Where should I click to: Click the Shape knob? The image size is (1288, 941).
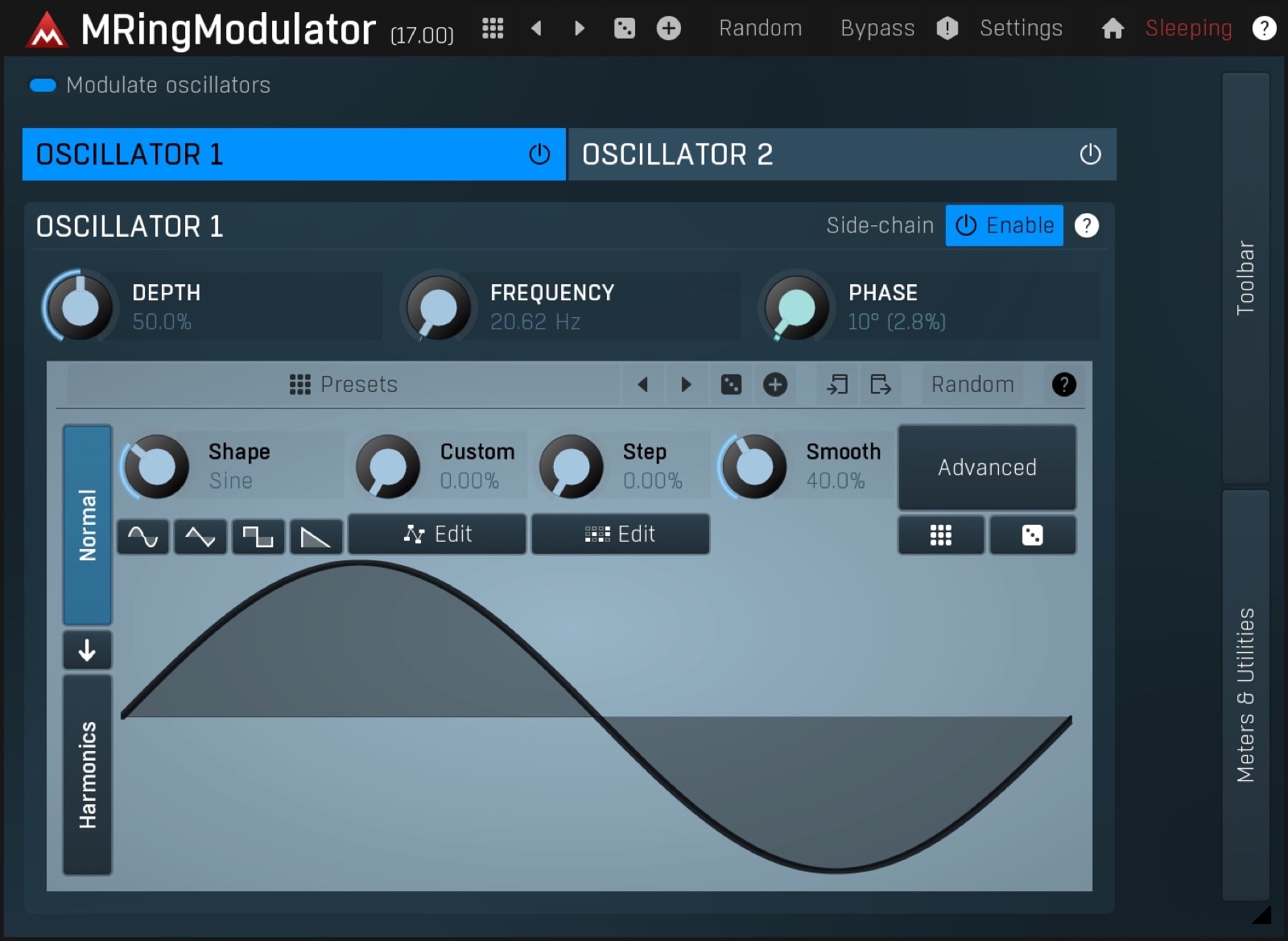tap(156, 466)
